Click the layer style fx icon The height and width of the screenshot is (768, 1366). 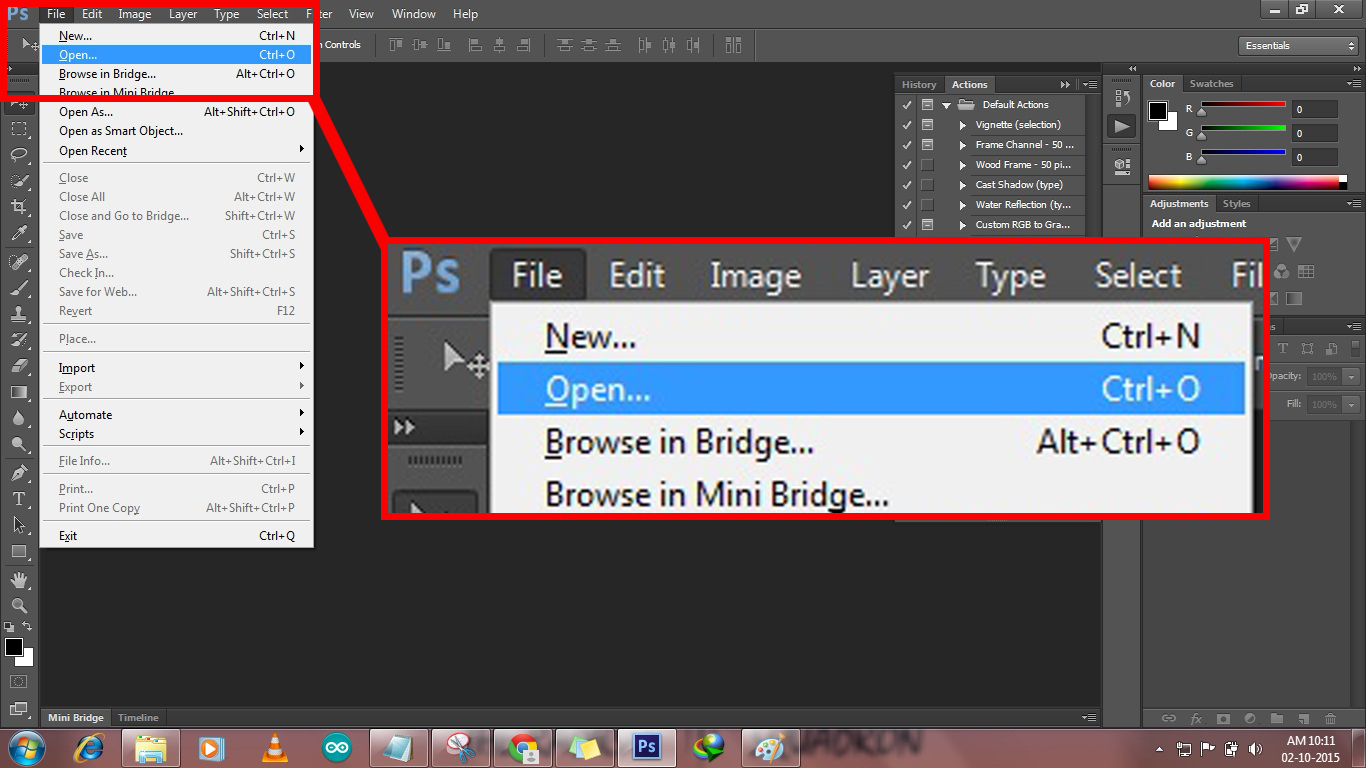[1196, 718]
